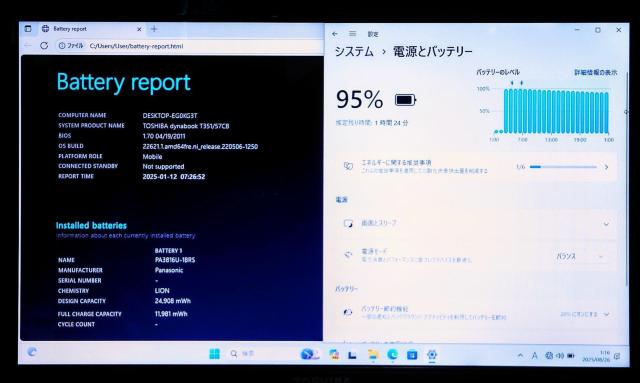The height and width of the screenshot is (383, 640).
Task: Close the Battery report browser tab
Action: (x=139, y=29)
